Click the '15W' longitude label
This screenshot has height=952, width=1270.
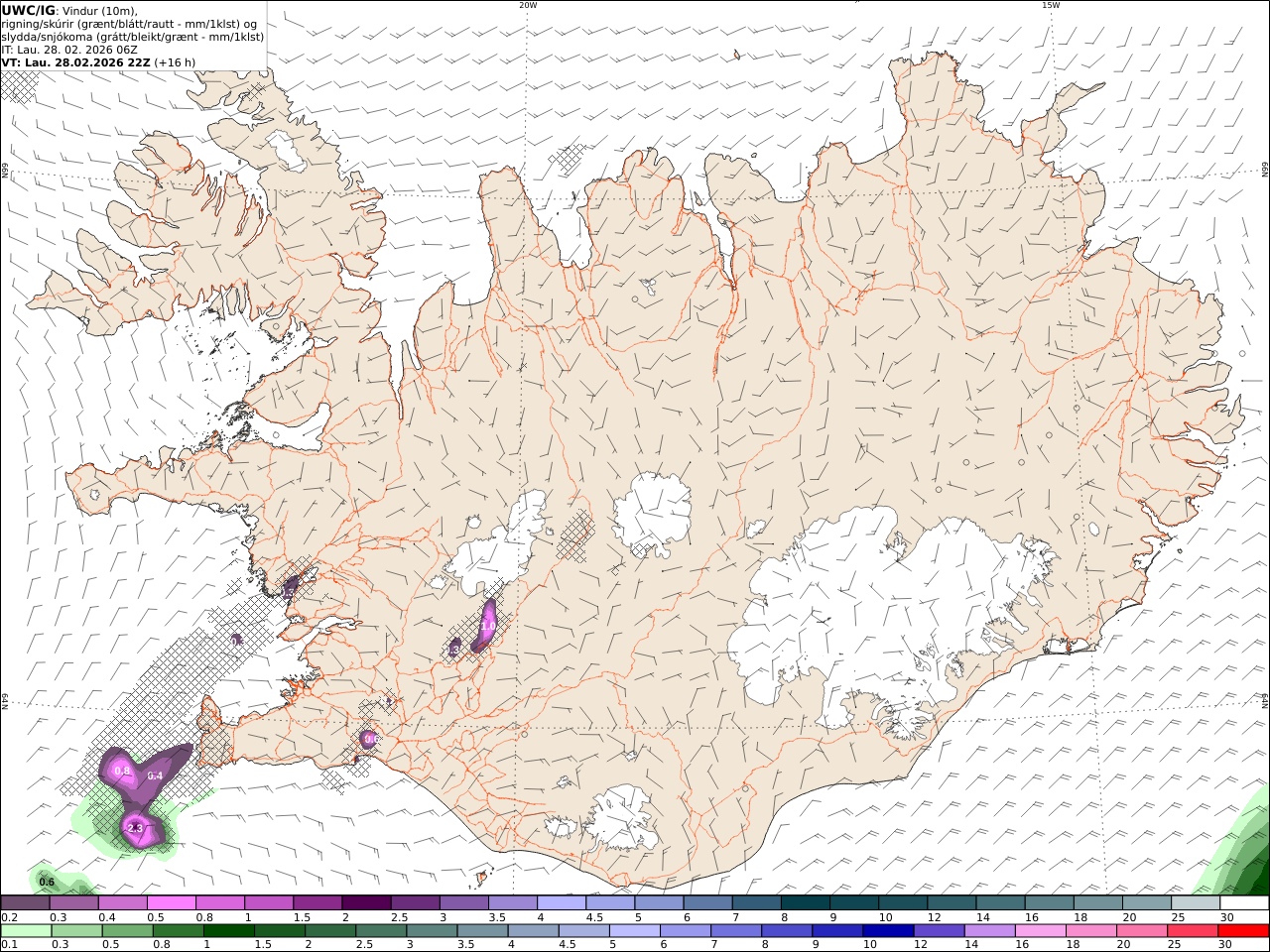(1051, 5)
